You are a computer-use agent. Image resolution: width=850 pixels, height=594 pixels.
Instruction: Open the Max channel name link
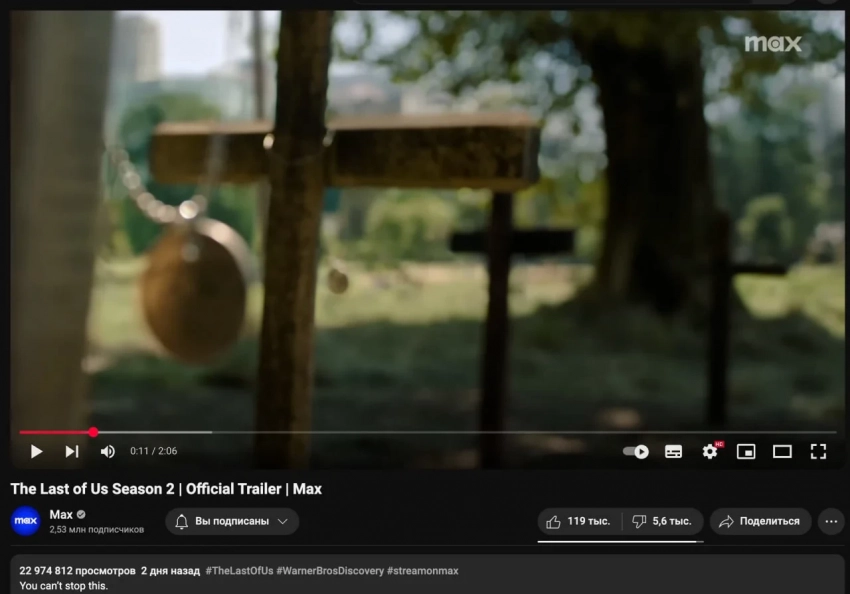61,514
